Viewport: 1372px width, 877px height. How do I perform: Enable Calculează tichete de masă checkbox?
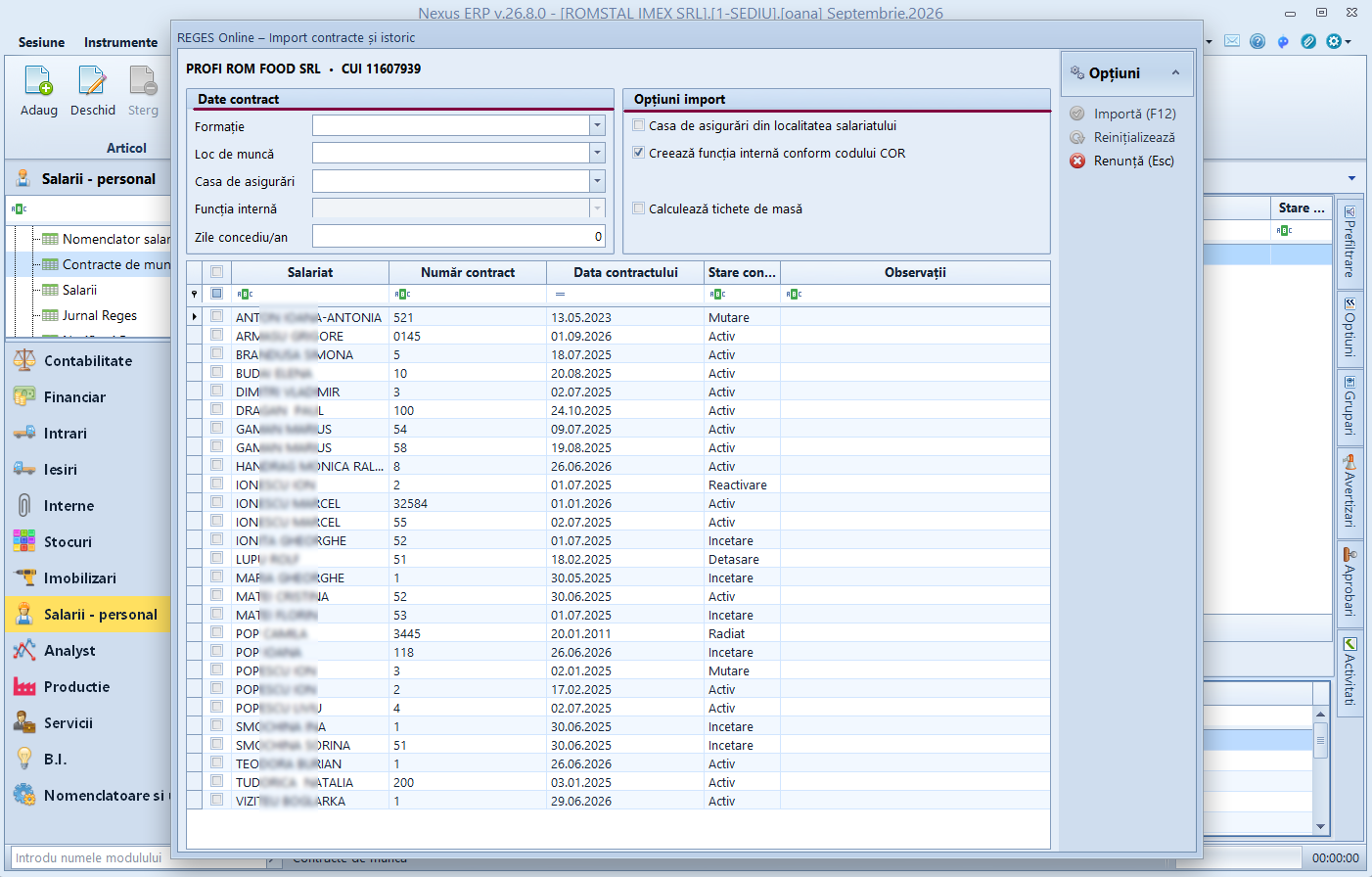point(638,208)
